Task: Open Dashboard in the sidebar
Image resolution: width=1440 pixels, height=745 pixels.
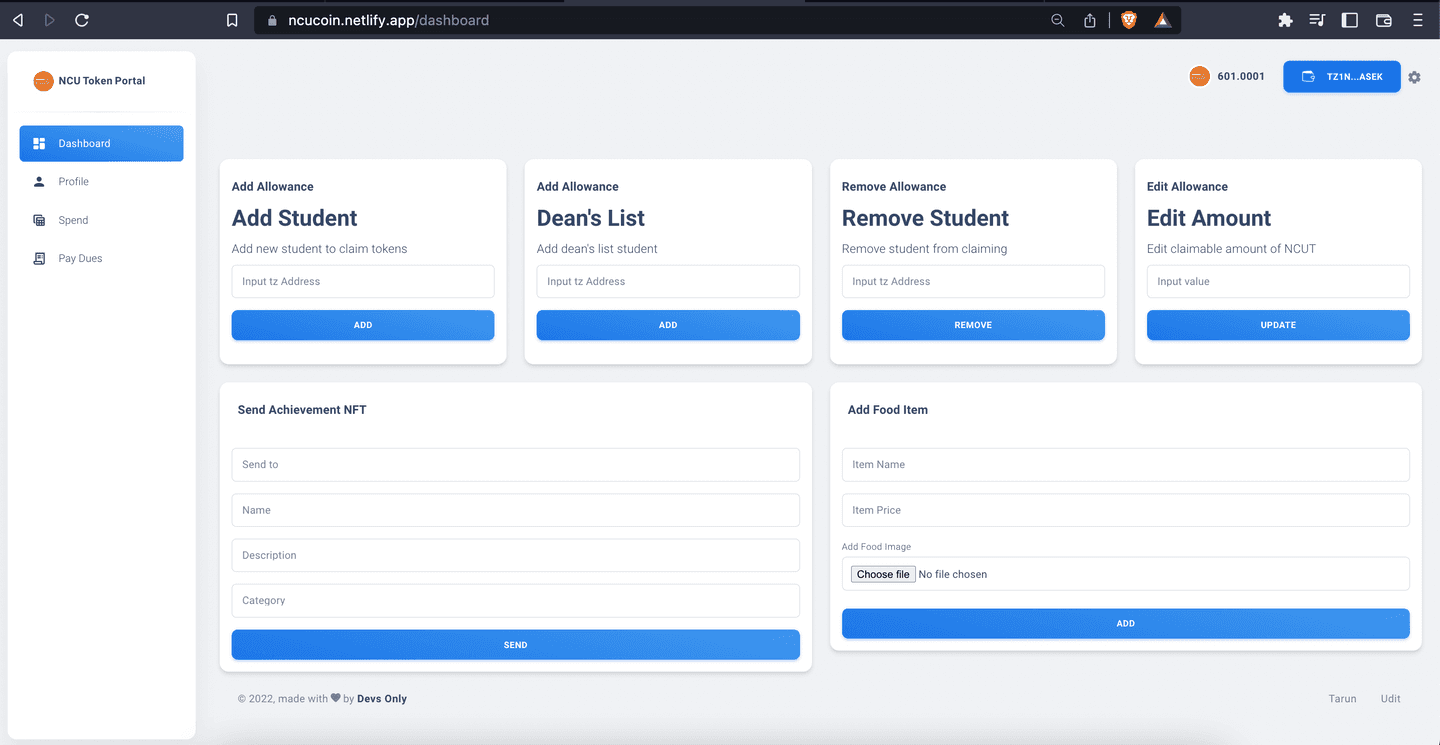Action: pyautogui.click(x=101, y=143)
